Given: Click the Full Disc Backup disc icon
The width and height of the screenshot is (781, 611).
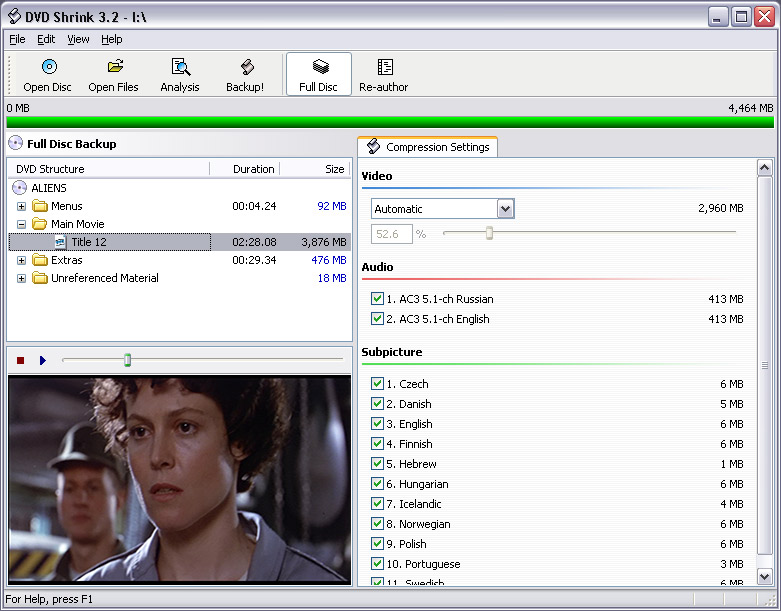Looking at the screenshot, I should coord(16,143).
